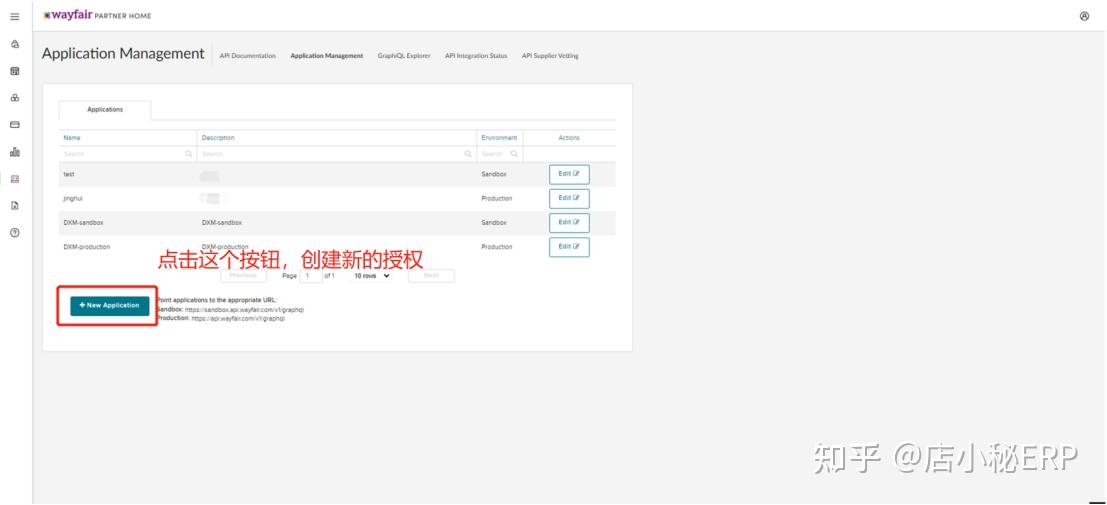Click Edit for the jinghui application
The image size is (1107, 505).
pyautogui.click(x=569, y=198)
